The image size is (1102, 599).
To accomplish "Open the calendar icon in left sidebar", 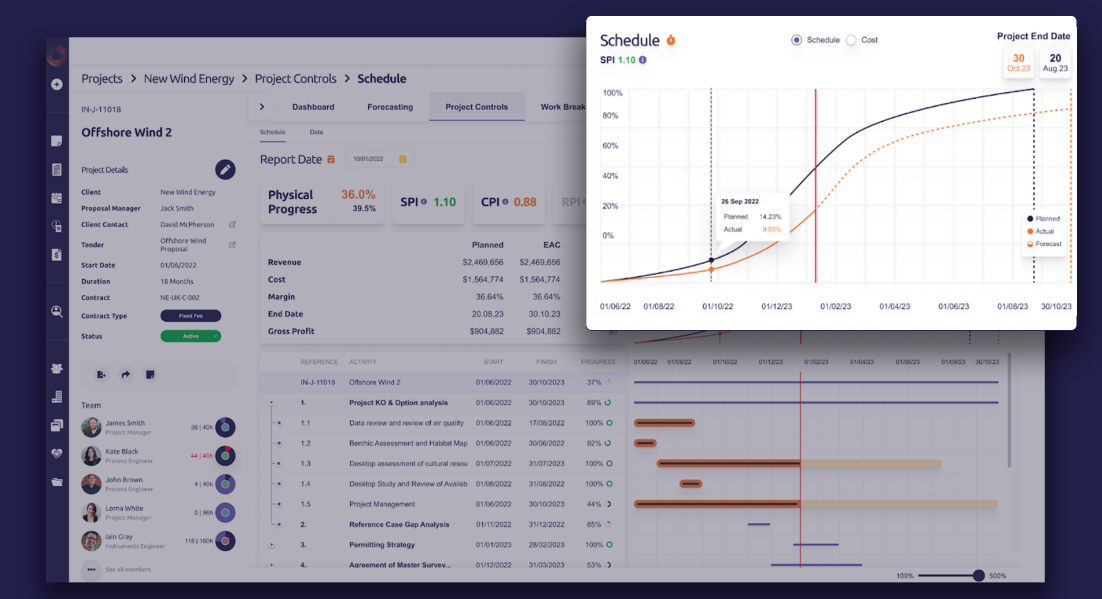I will 57,198.
